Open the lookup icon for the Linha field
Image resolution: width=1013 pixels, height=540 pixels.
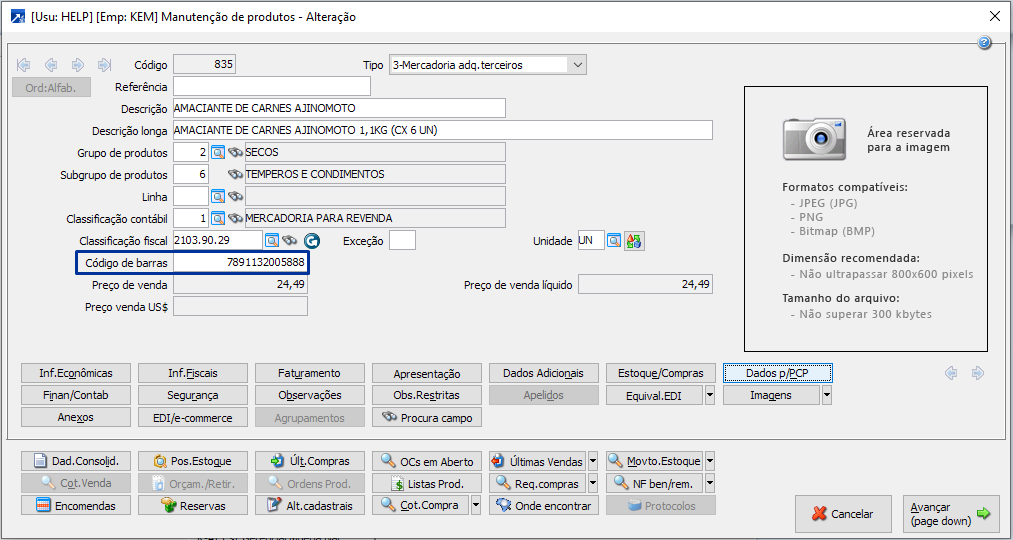218,196
